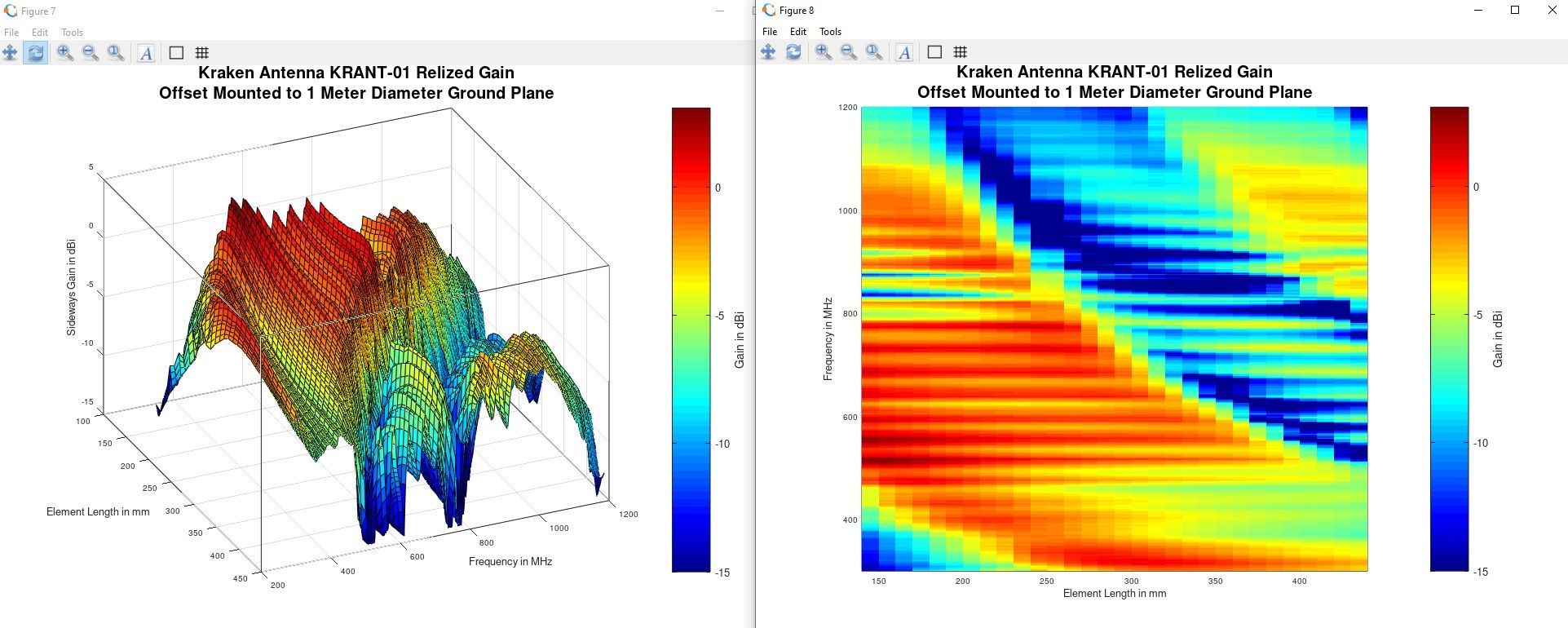
Task: Click Zoom Out in Figure 7 toolbar
Action: tap(91, 53)
